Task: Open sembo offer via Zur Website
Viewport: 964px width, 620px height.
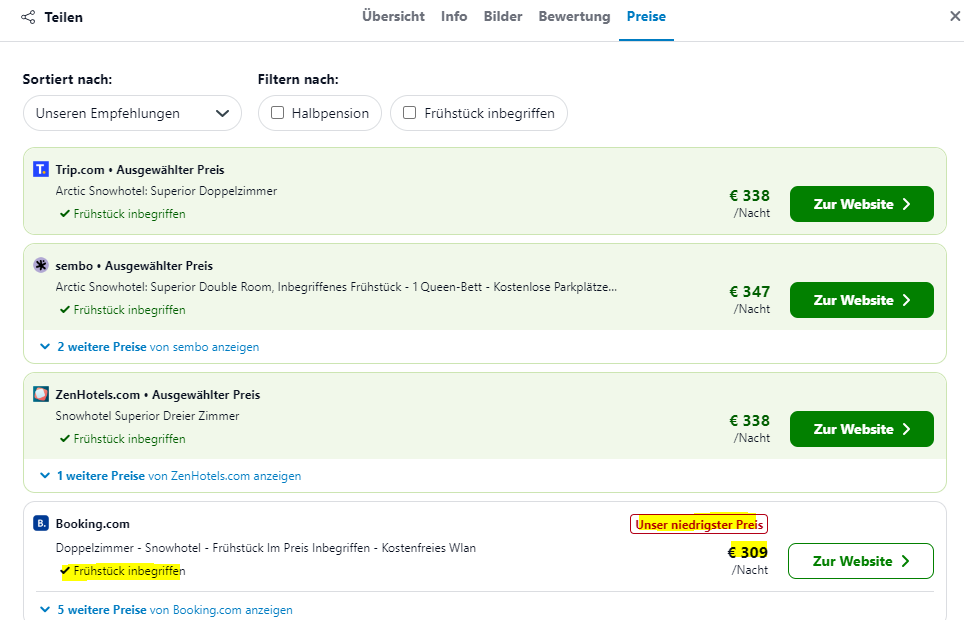Action: 862,300
